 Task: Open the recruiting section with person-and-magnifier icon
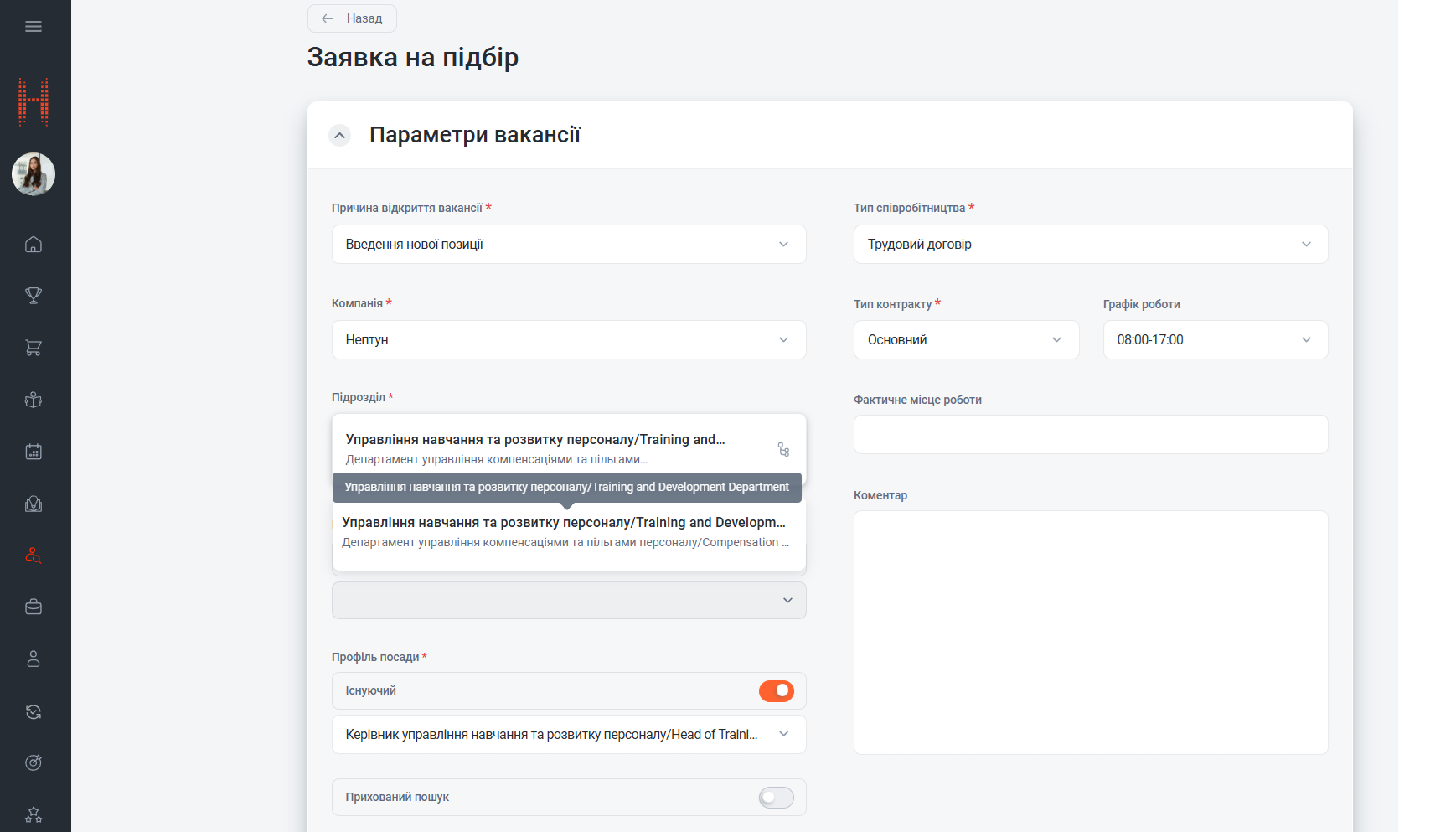coord(34,556)
